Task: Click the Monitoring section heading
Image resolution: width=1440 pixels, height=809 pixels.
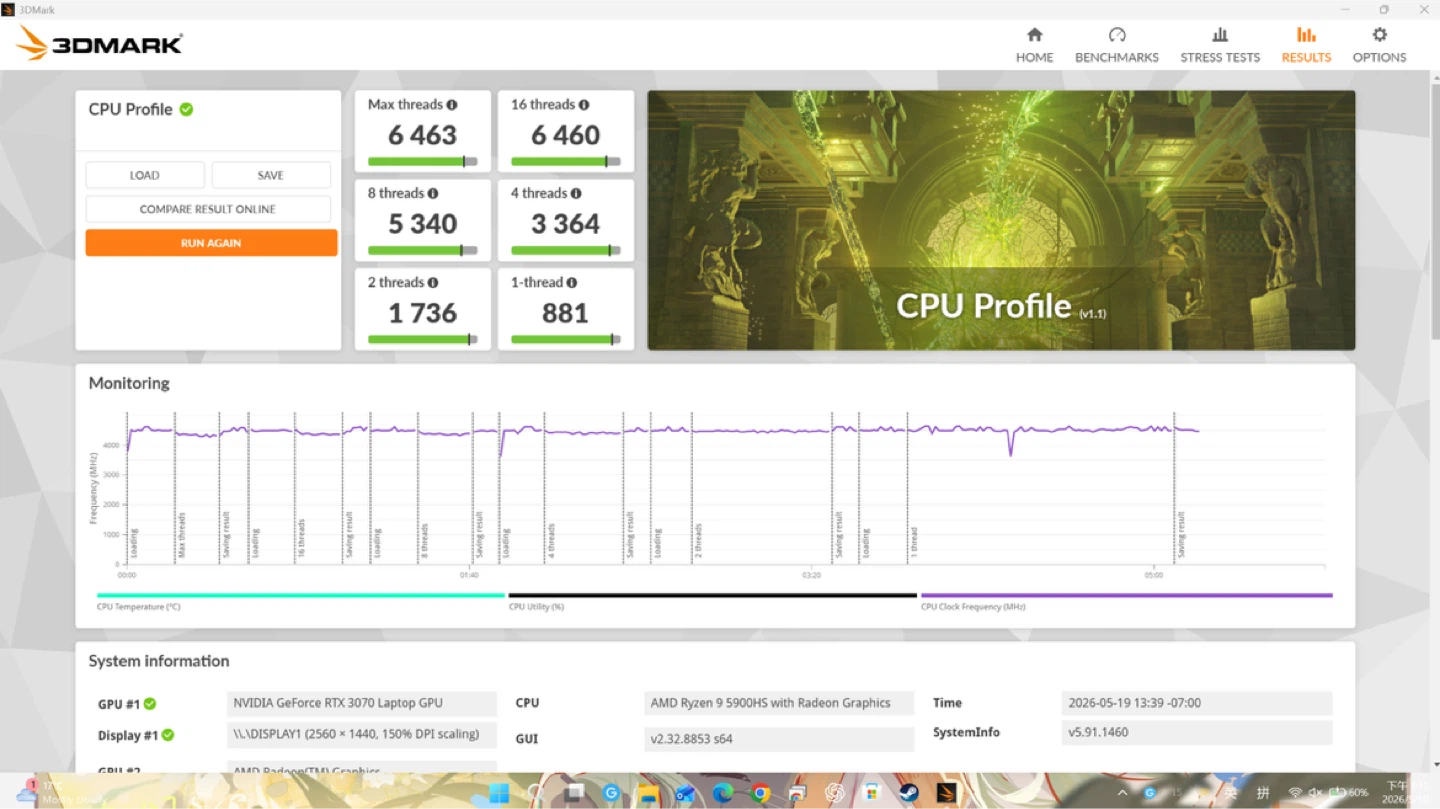Action: 129,383
